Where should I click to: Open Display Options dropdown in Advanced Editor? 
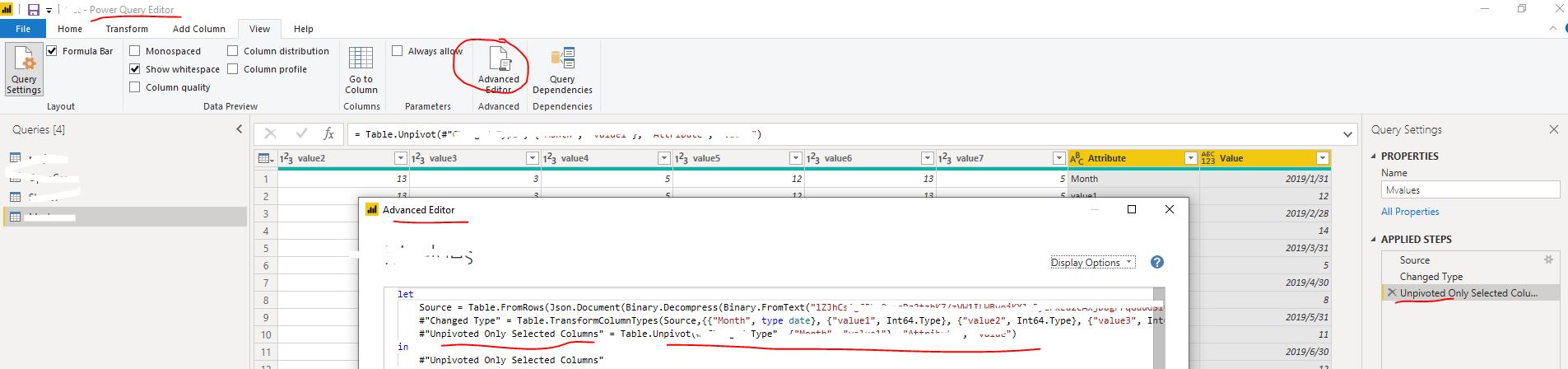pyautogui.click(x=1093, y=262)
